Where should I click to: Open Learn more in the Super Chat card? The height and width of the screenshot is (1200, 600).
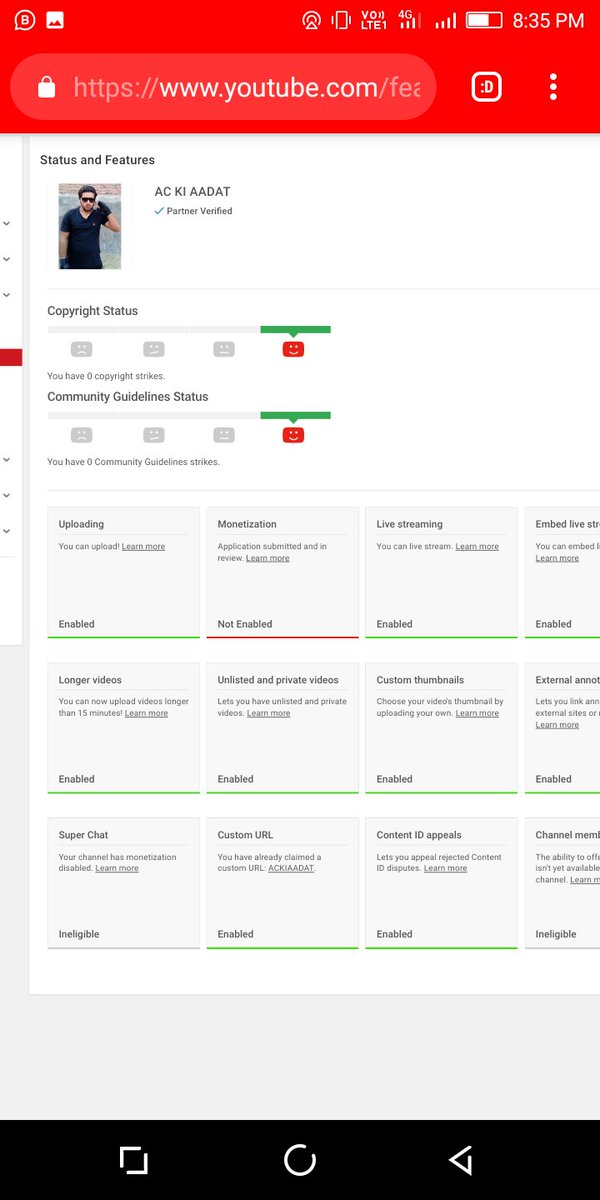[117, 868]
